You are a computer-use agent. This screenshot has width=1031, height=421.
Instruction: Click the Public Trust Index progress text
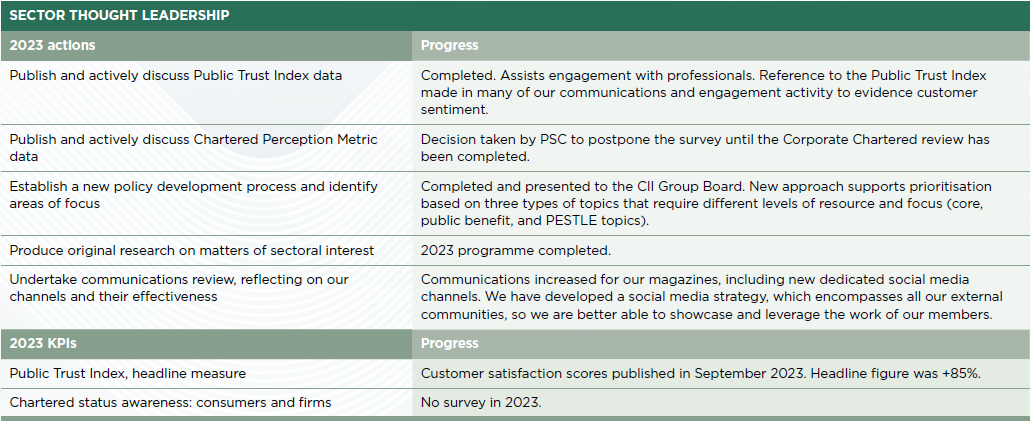coord(704,93)
